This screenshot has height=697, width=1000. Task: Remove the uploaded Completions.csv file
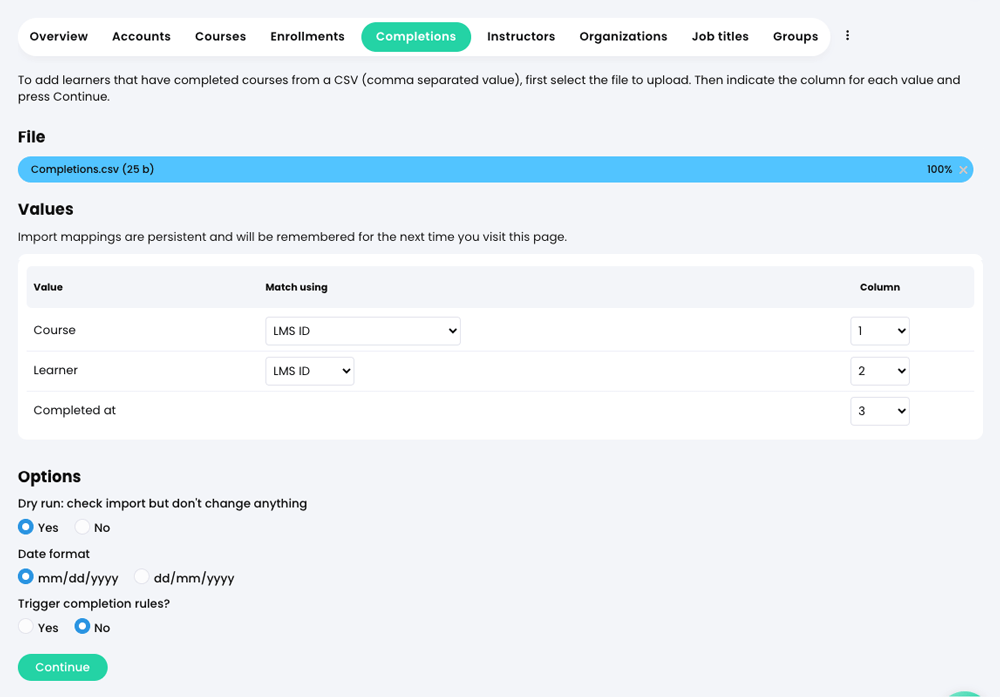point(962,169)
